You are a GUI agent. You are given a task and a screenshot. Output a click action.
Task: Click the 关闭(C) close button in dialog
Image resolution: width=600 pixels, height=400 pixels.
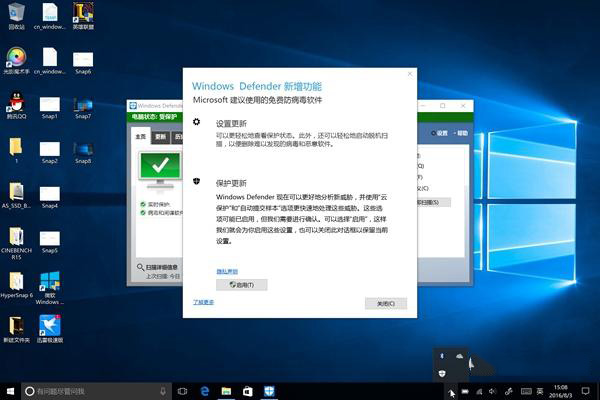386,303
